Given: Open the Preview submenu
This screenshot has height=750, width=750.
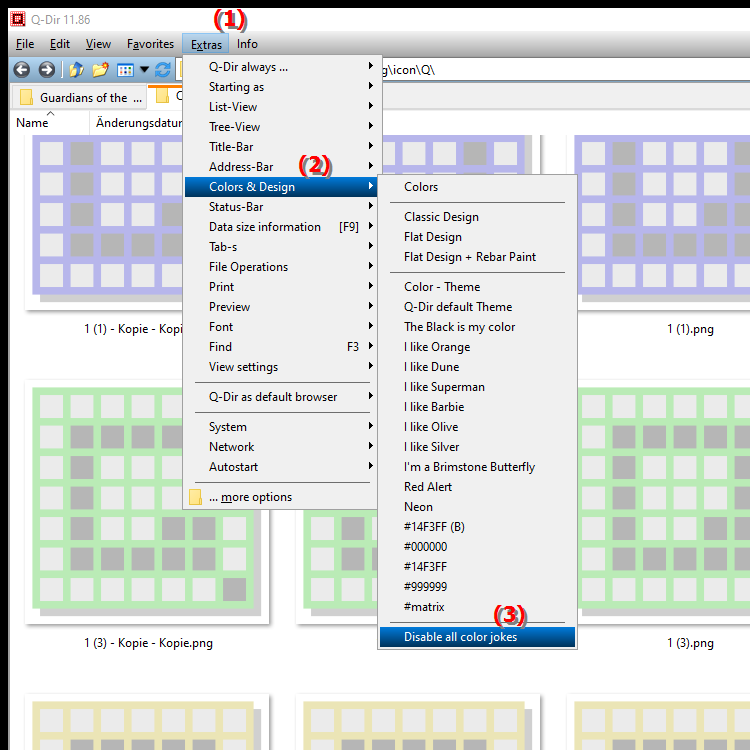Looking at the screenshot, I should coord(281,307).
